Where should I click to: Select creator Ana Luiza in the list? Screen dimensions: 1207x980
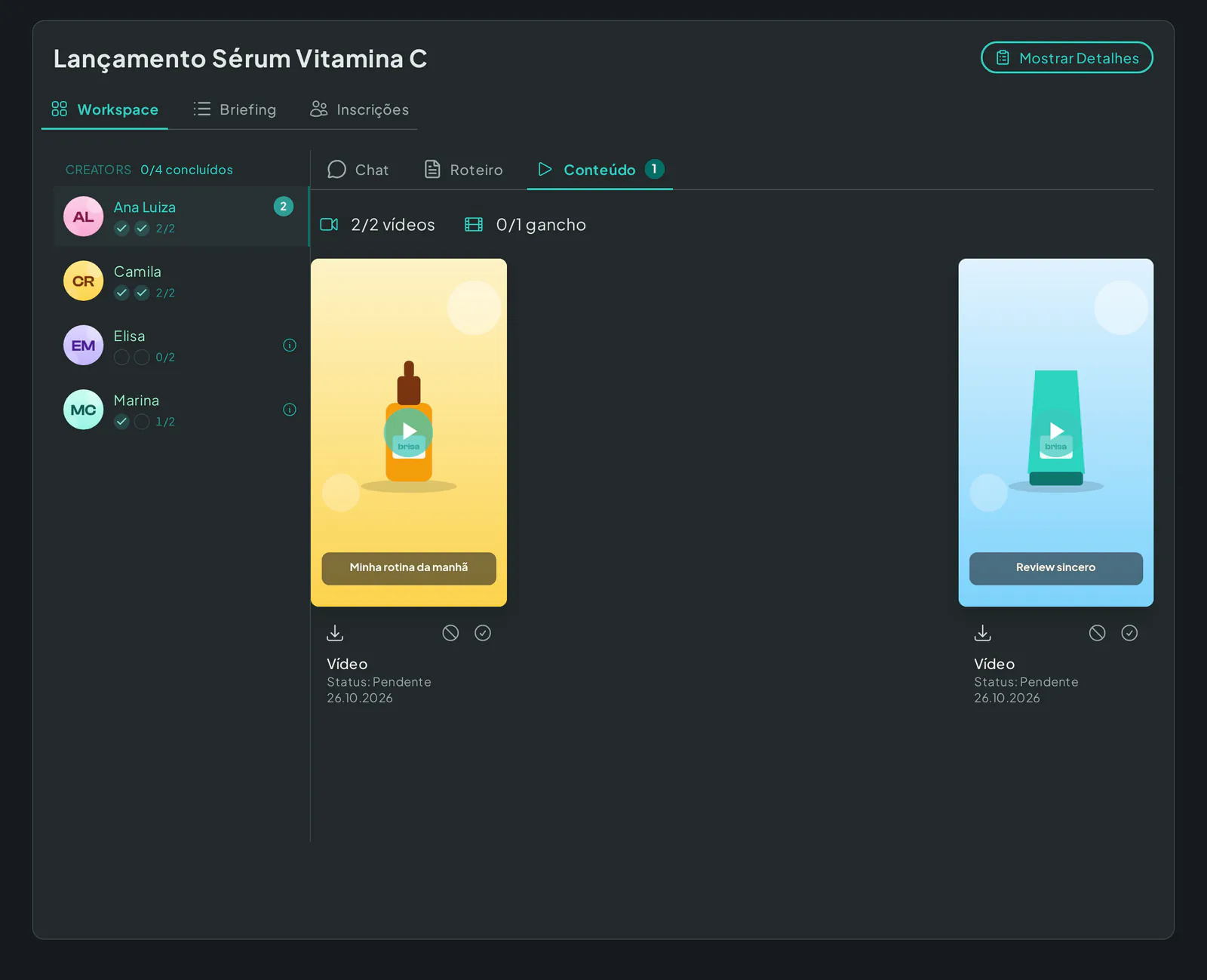coord(182,217)
